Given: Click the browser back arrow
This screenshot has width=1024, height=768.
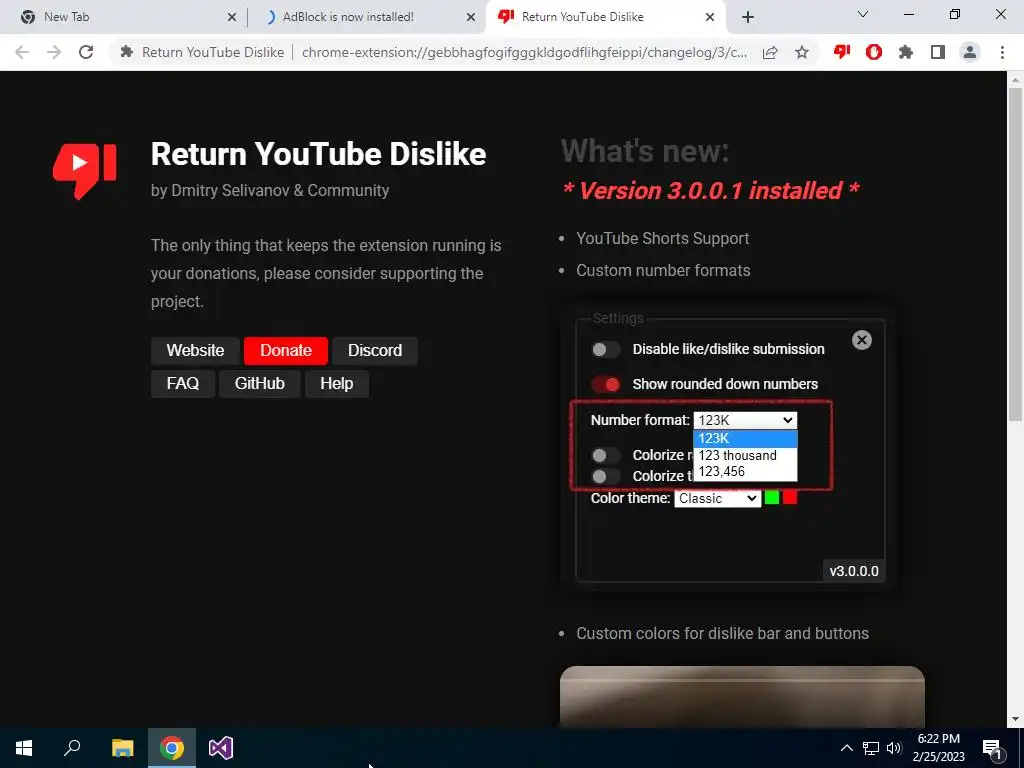Looking at the screenshot, I should tap(22, 52).
